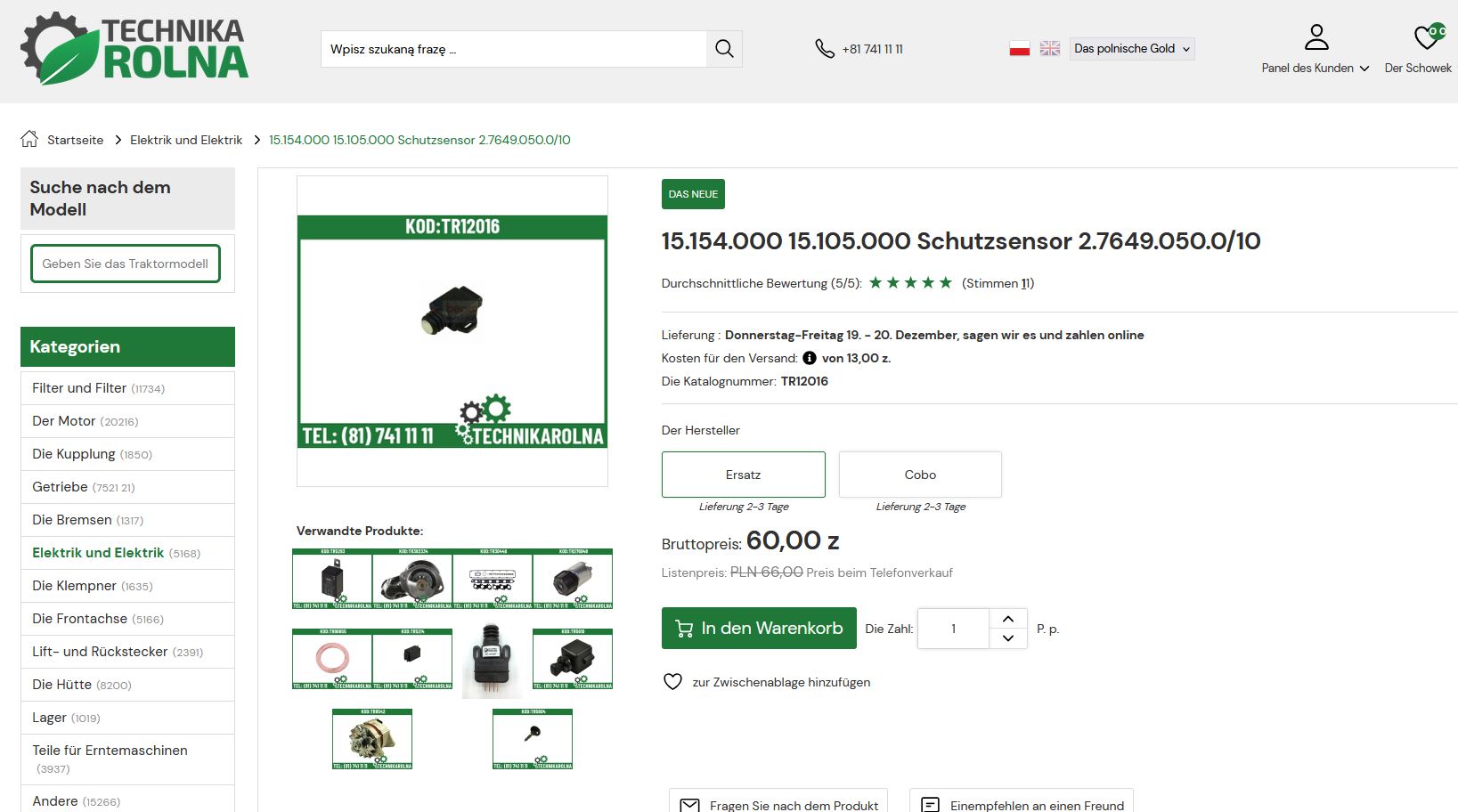
Task: Open Die Bremsen category
Action: (x=72, y=520)
